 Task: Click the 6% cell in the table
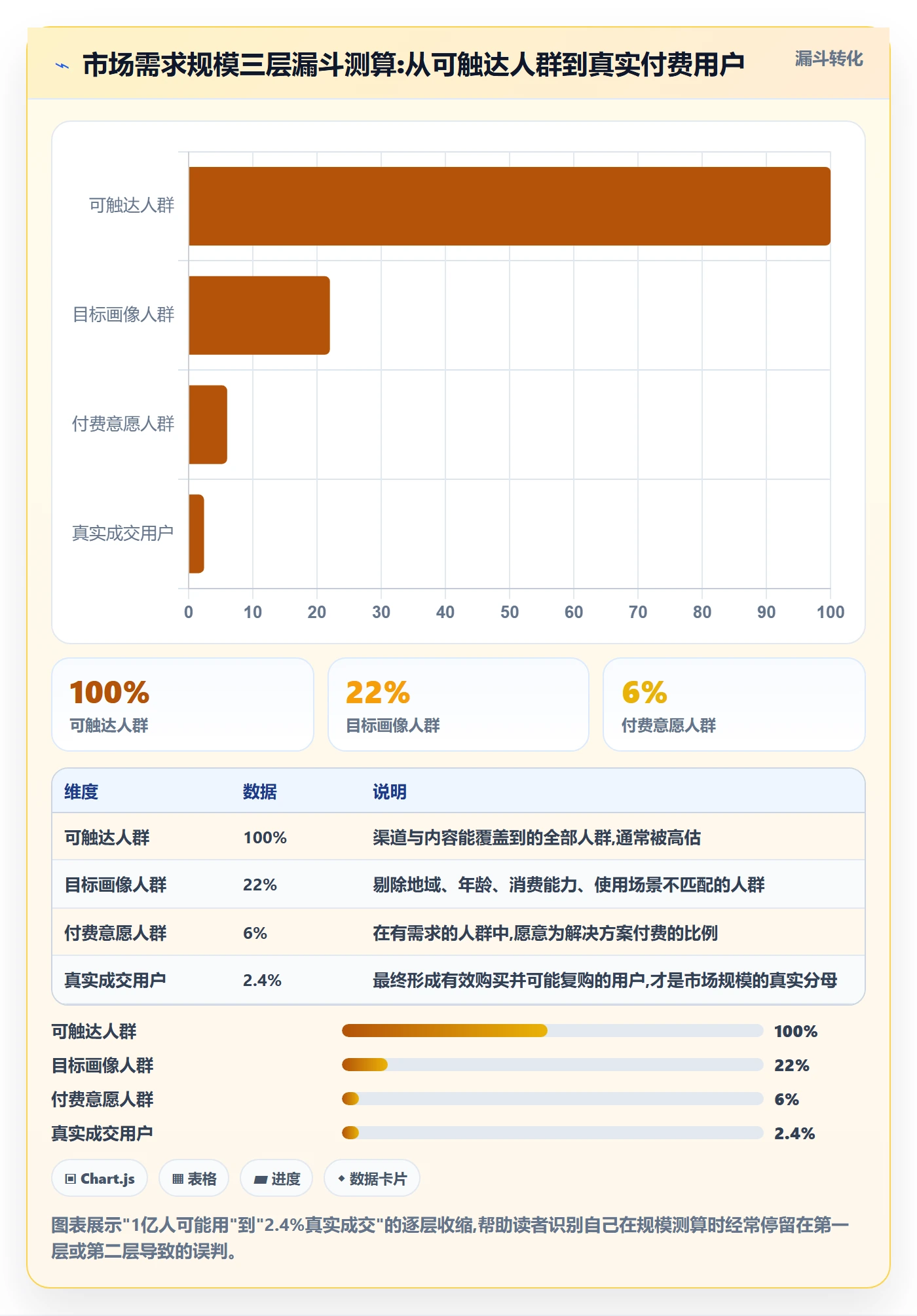click(x=255, y=933)
